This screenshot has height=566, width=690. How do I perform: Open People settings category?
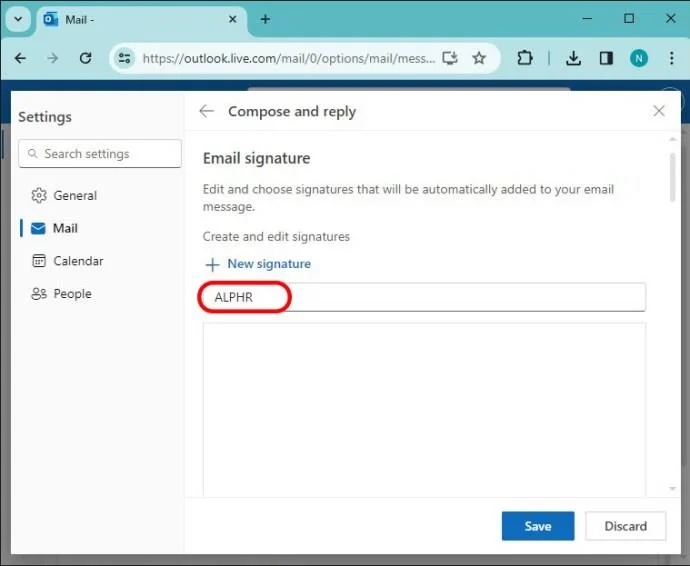(62, 294)
